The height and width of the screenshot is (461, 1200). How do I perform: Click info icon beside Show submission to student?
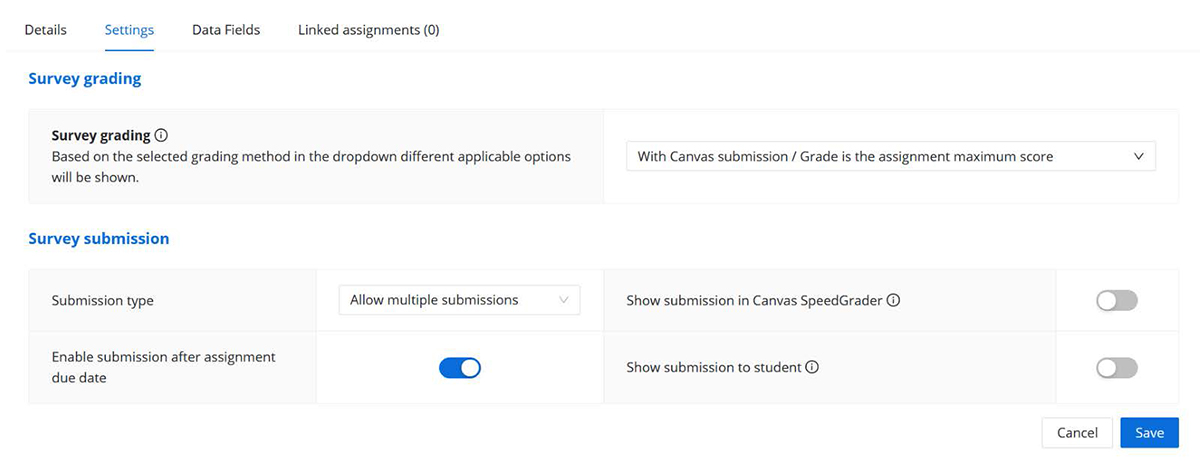tap(812, 367)
